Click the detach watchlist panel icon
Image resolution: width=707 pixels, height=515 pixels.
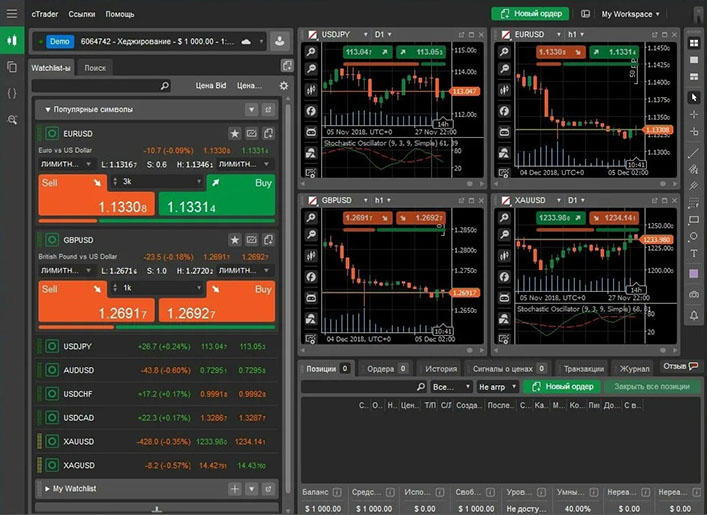(287, 66)
